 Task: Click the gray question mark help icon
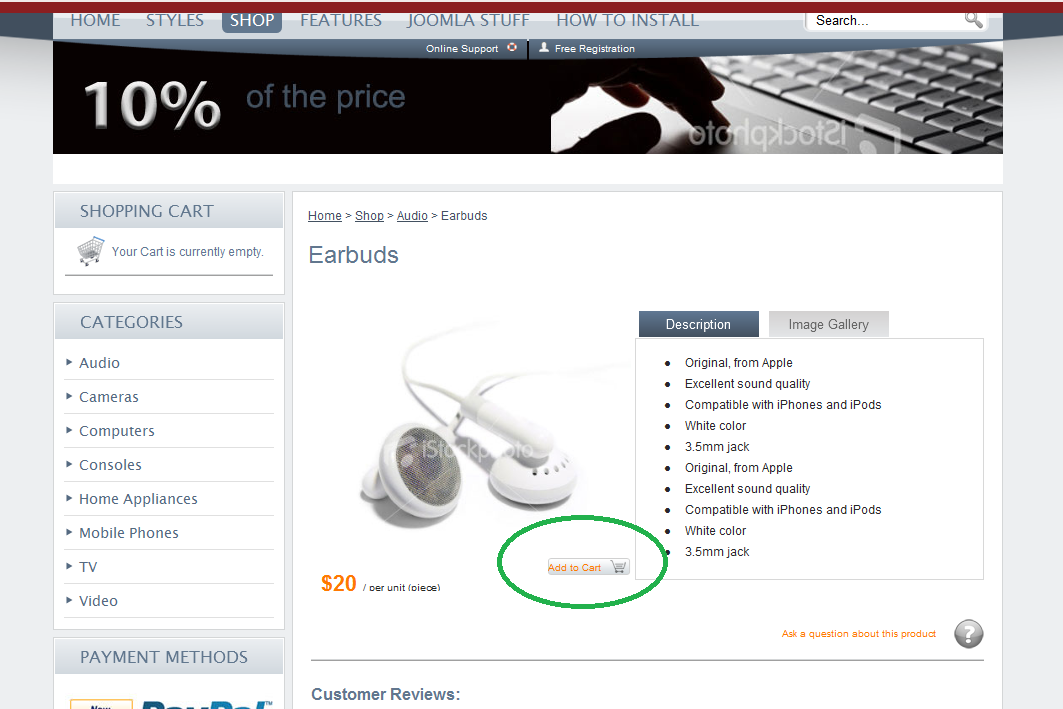(x=969, y=634)
